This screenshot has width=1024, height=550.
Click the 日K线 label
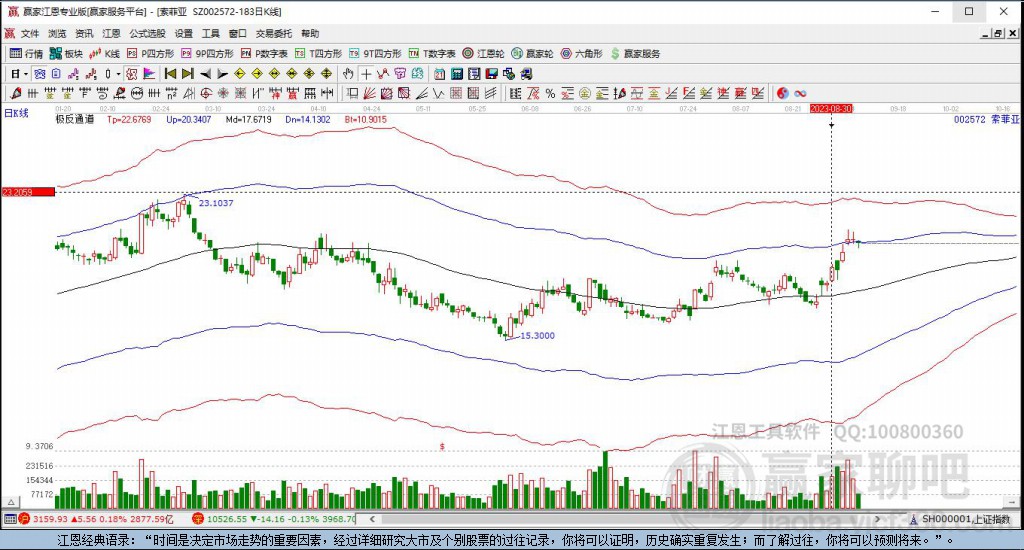pos(16,114)
